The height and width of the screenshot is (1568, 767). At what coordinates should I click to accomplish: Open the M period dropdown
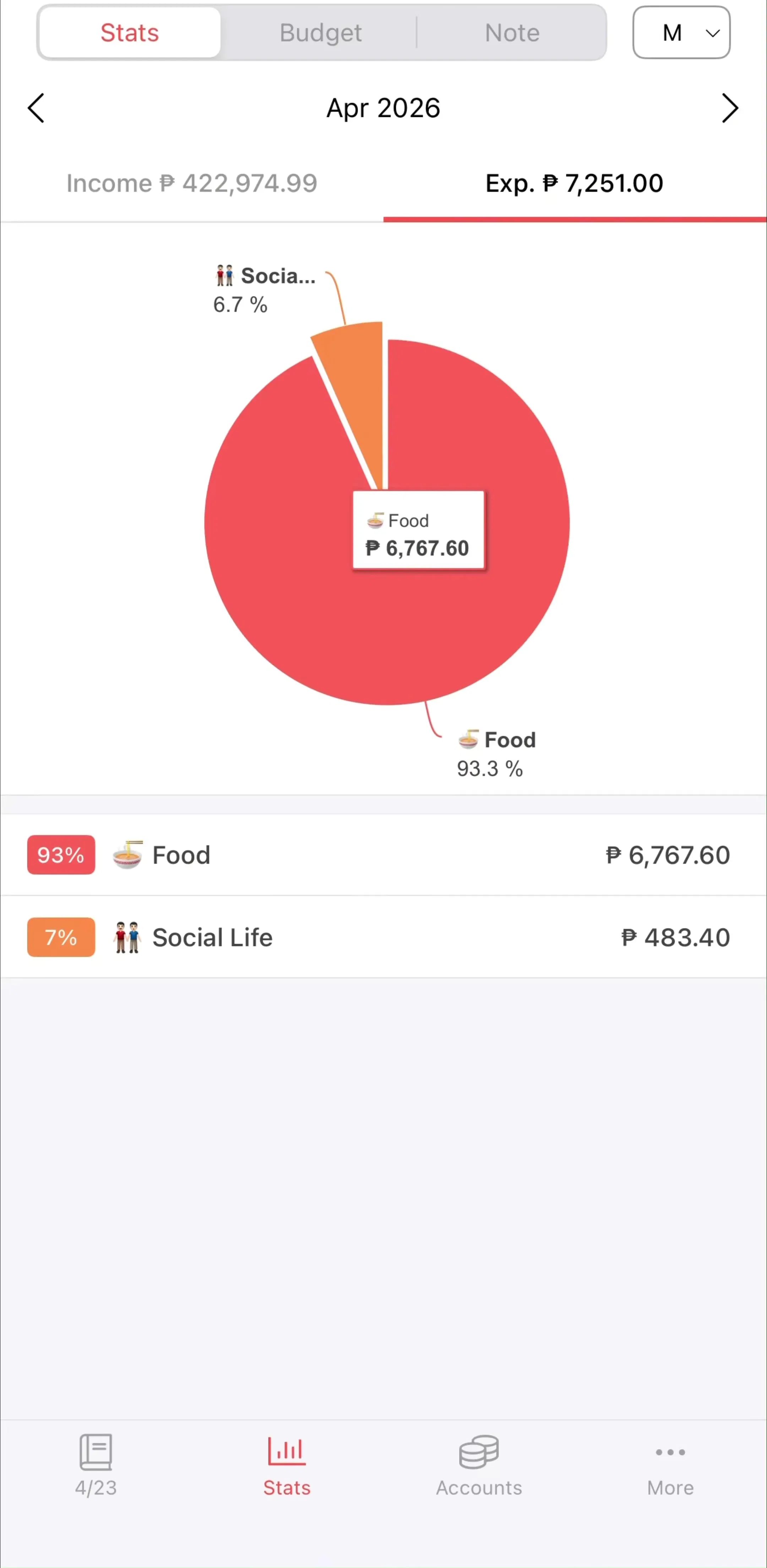(x=681, y=32)
